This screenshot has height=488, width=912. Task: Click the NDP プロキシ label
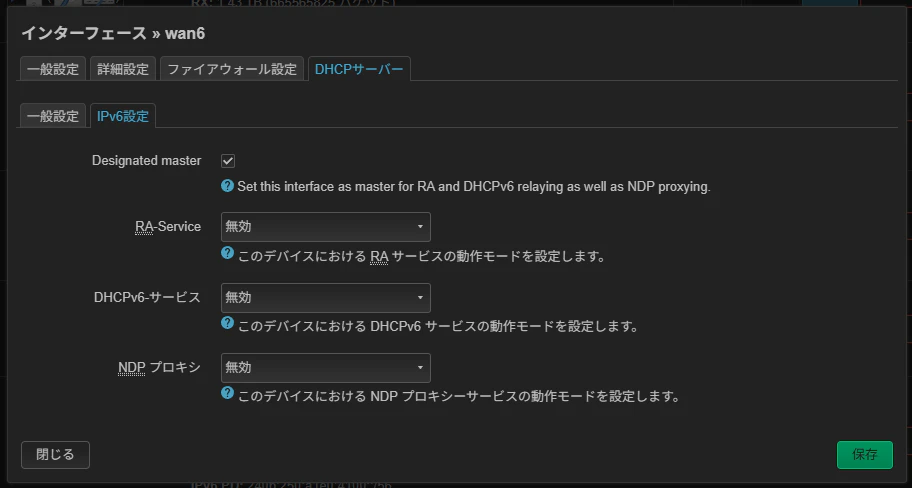pyautogui.click(x=159, y=367)
